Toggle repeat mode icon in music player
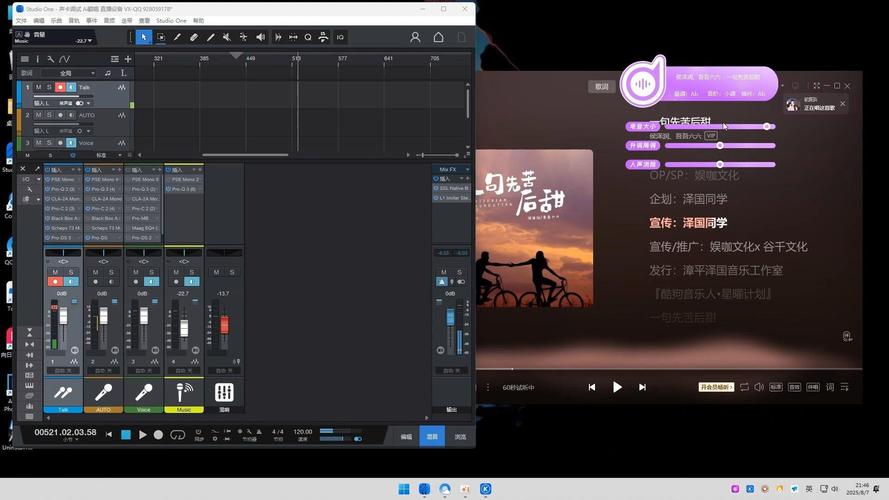The height and width of the screenshot is (500, 889). click(x=744, y=387)
